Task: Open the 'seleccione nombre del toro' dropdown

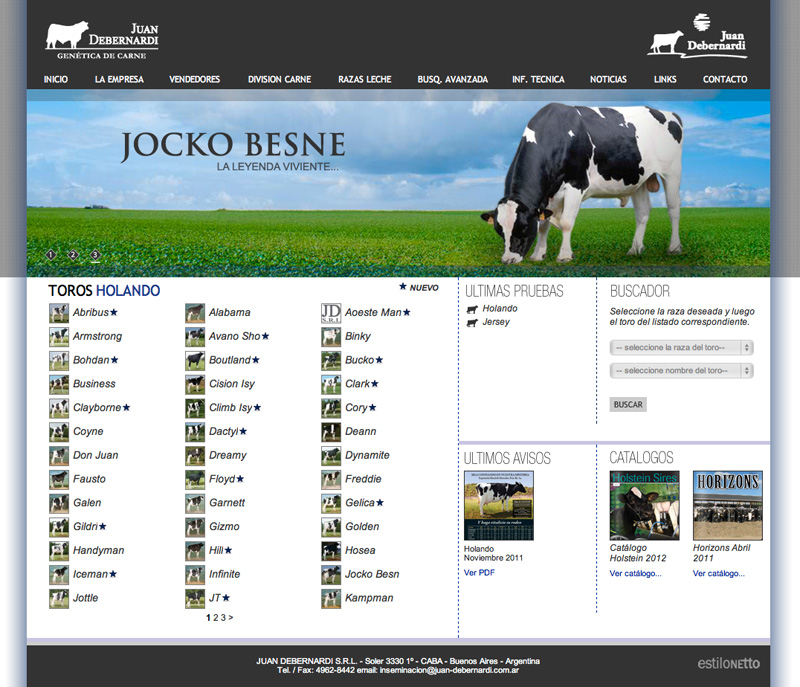Action: (x=682, y=371)
